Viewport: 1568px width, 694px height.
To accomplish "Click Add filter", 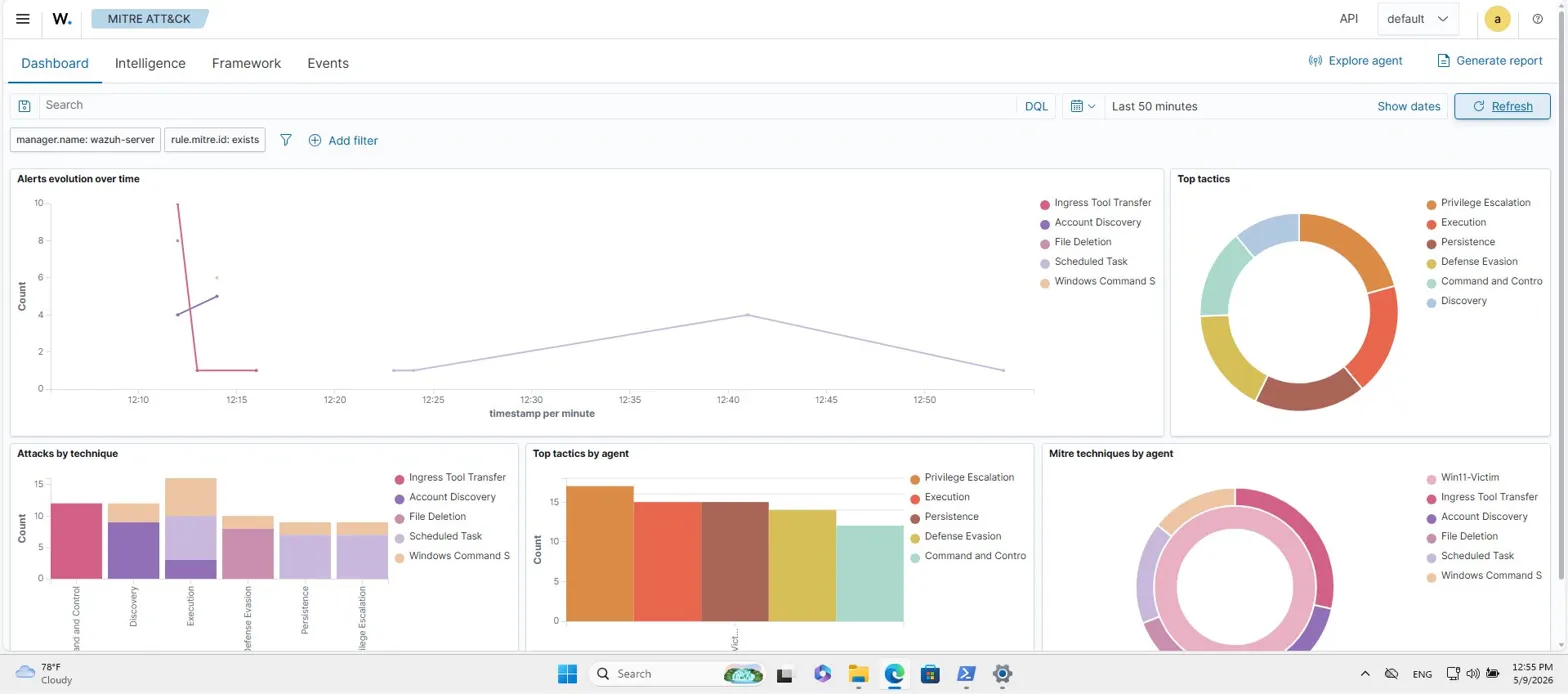I will [x=343, y=141].
